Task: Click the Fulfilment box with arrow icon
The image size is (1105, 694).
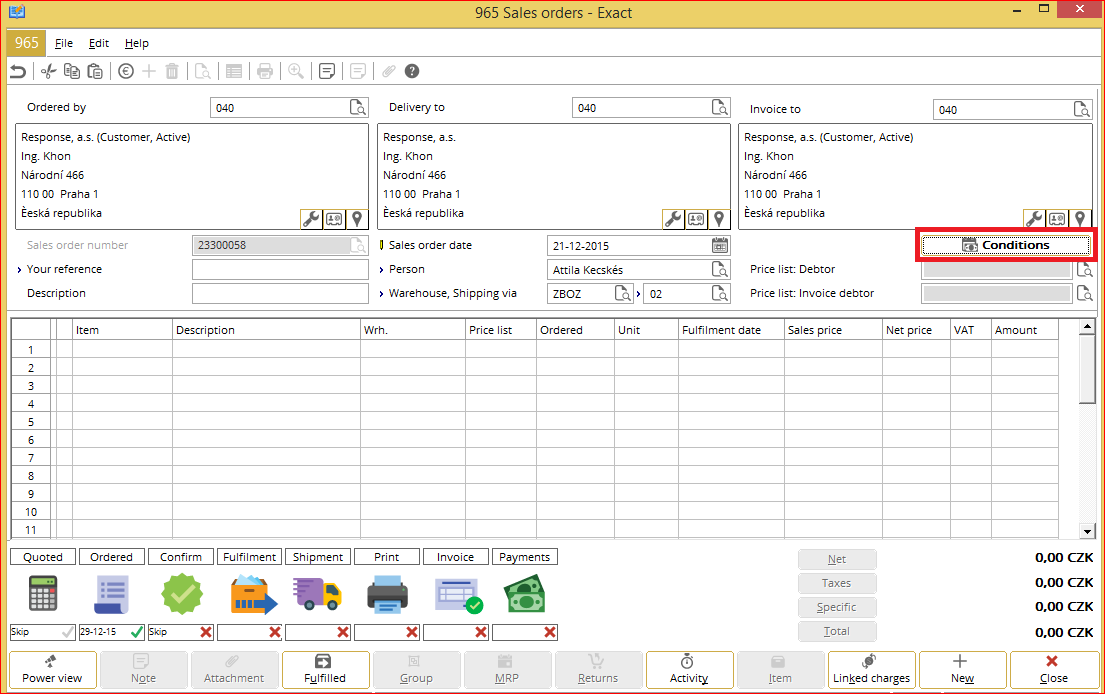Action: point(254,595)
